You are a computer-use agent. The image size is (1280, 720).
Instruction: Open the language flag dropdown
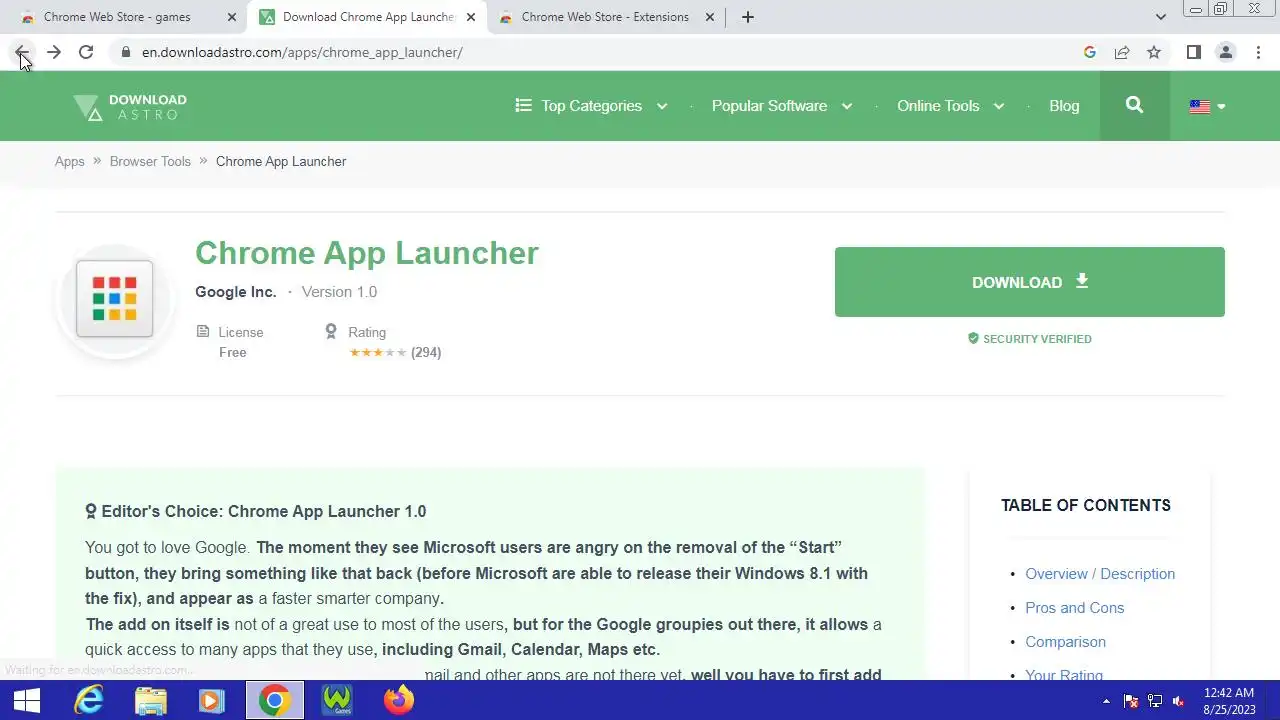click(1208, 106)
